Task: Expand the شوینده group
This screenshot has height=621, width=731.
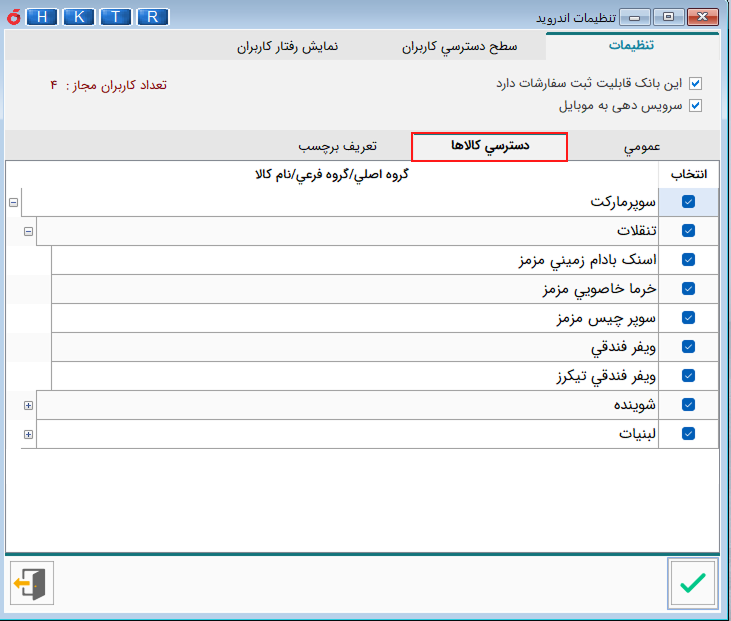Action: (x=28, y=405)
